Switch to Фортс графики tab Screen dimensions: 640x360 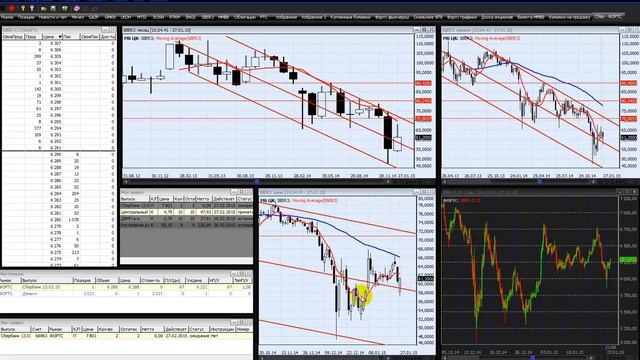pos(462,17)
